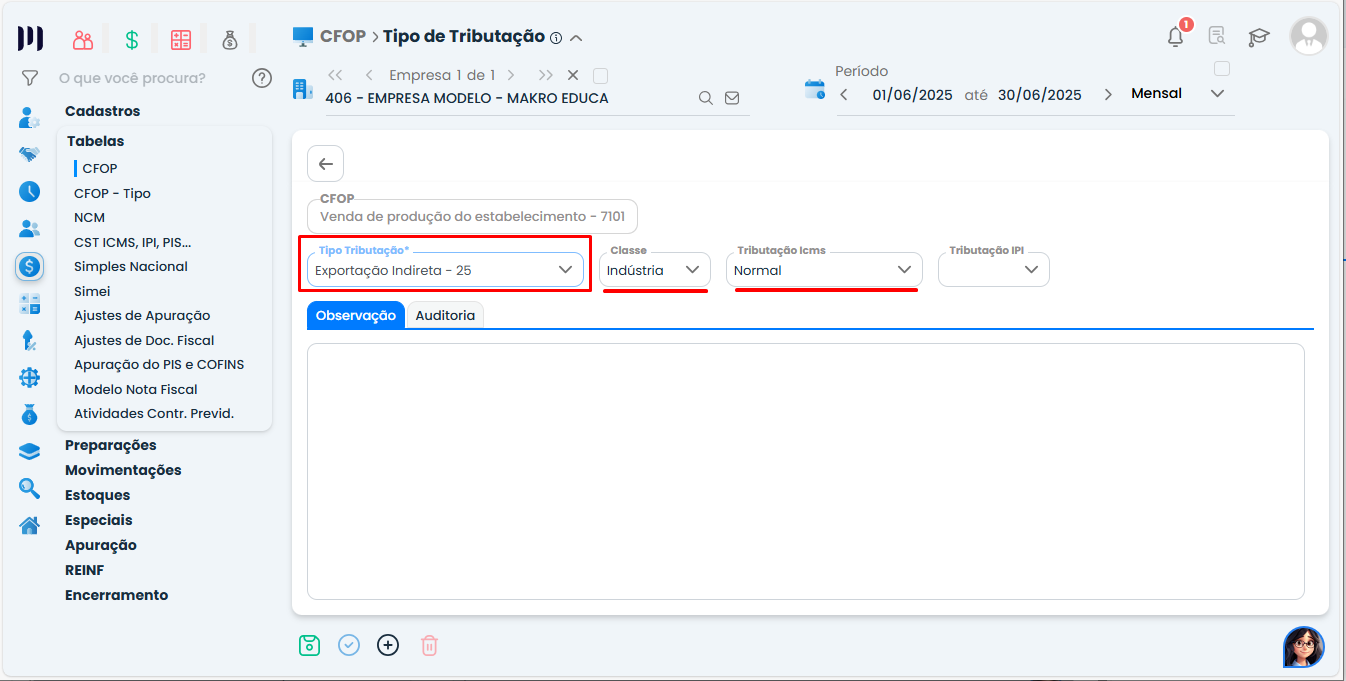
Task: Click the delete trash can icon
Action: 429,645
